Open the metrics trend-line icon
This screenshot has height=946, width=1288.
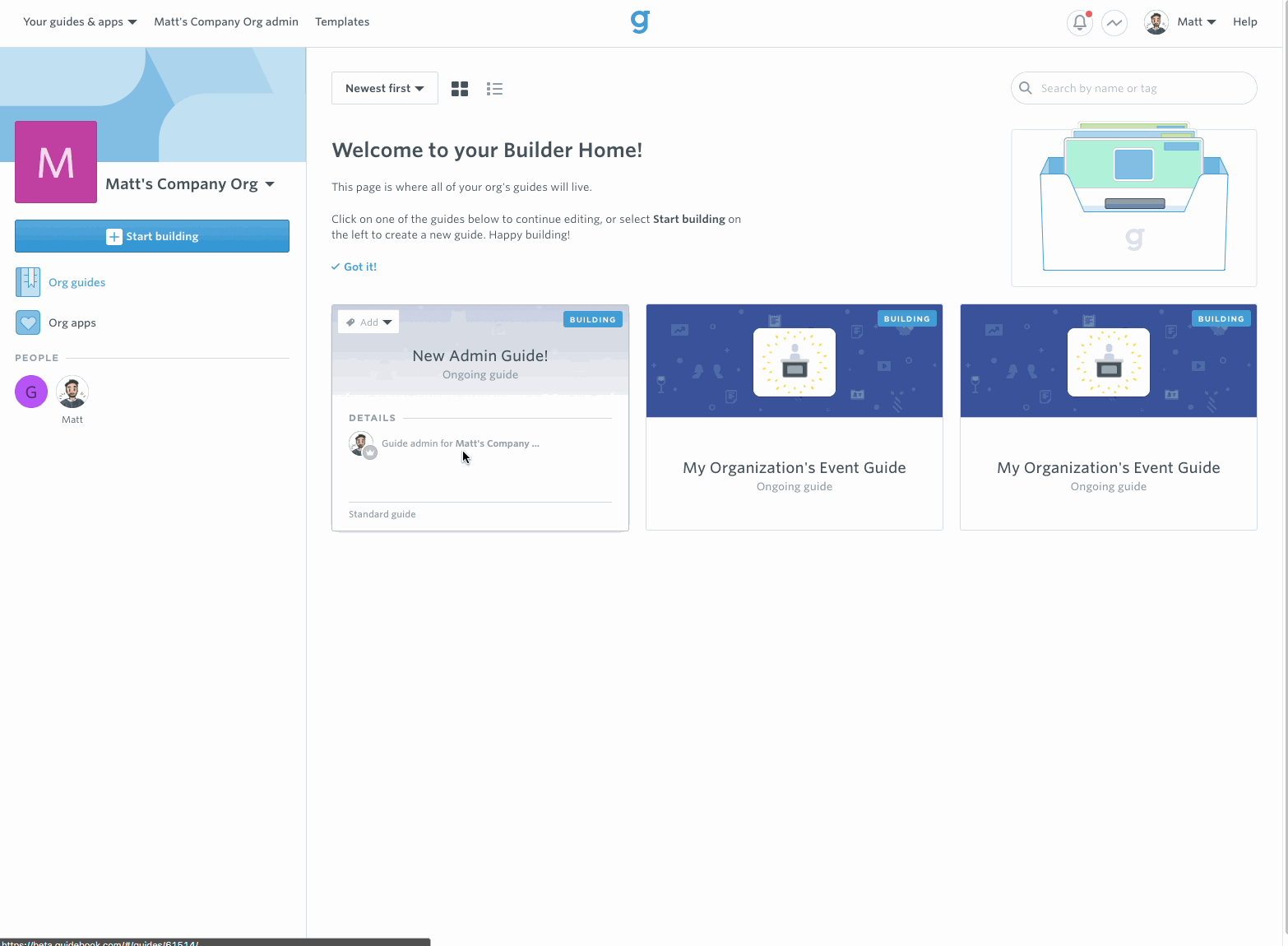pyautogui.click(x=1114, y=22)
